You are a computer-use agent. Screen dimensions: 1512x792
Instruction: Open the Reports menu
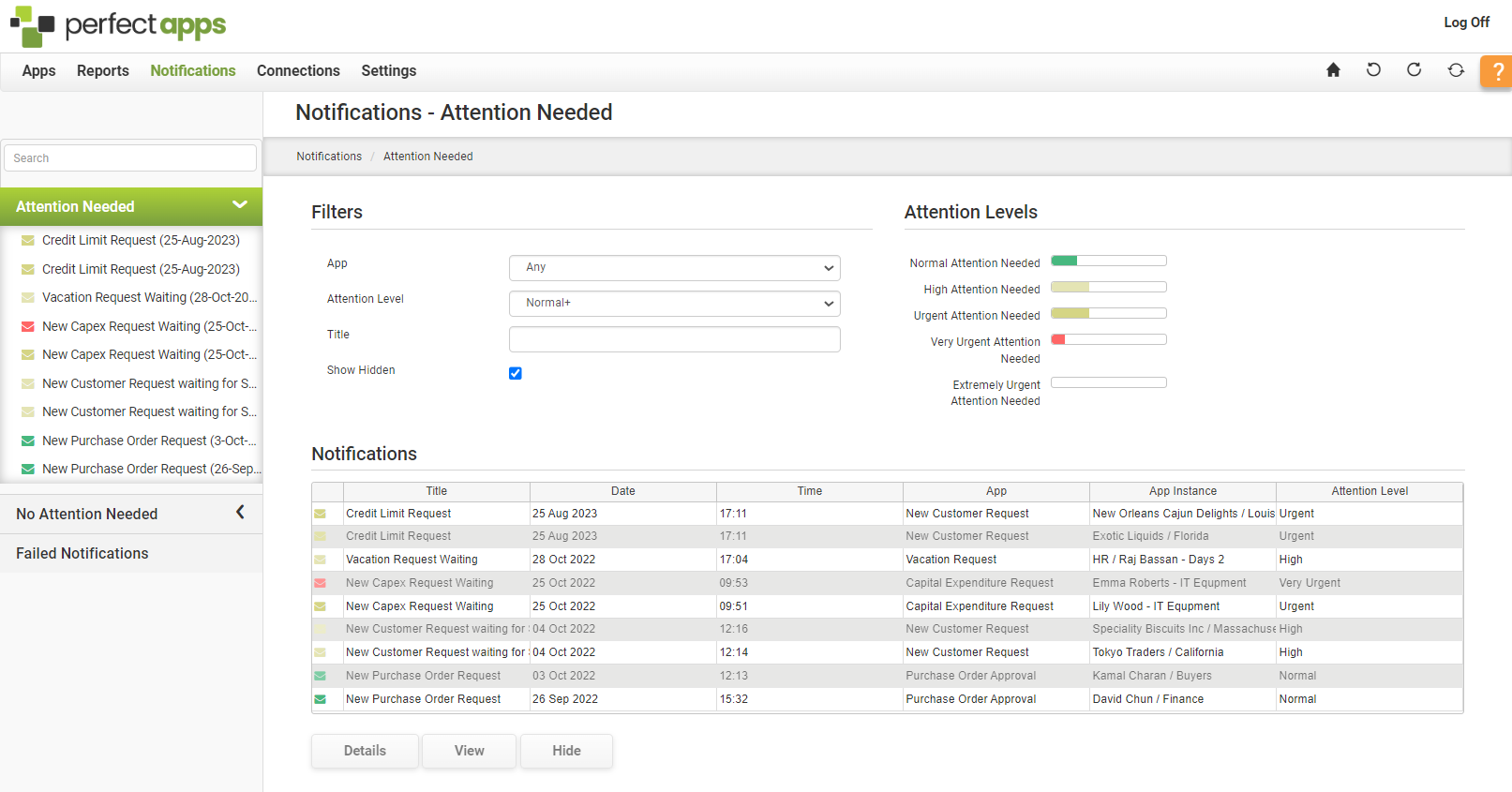tap(103, 71)
